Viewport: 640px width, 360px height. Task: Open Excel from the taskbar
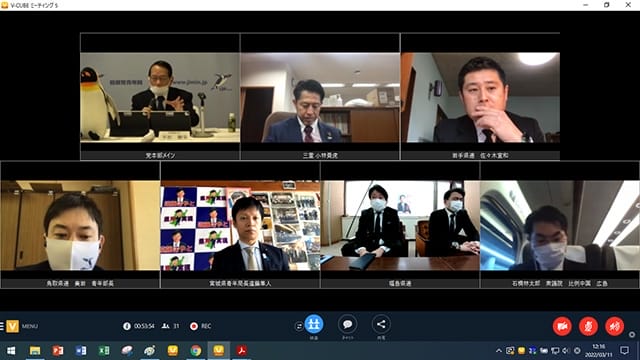pyautogui.click(x=104, y=351)
